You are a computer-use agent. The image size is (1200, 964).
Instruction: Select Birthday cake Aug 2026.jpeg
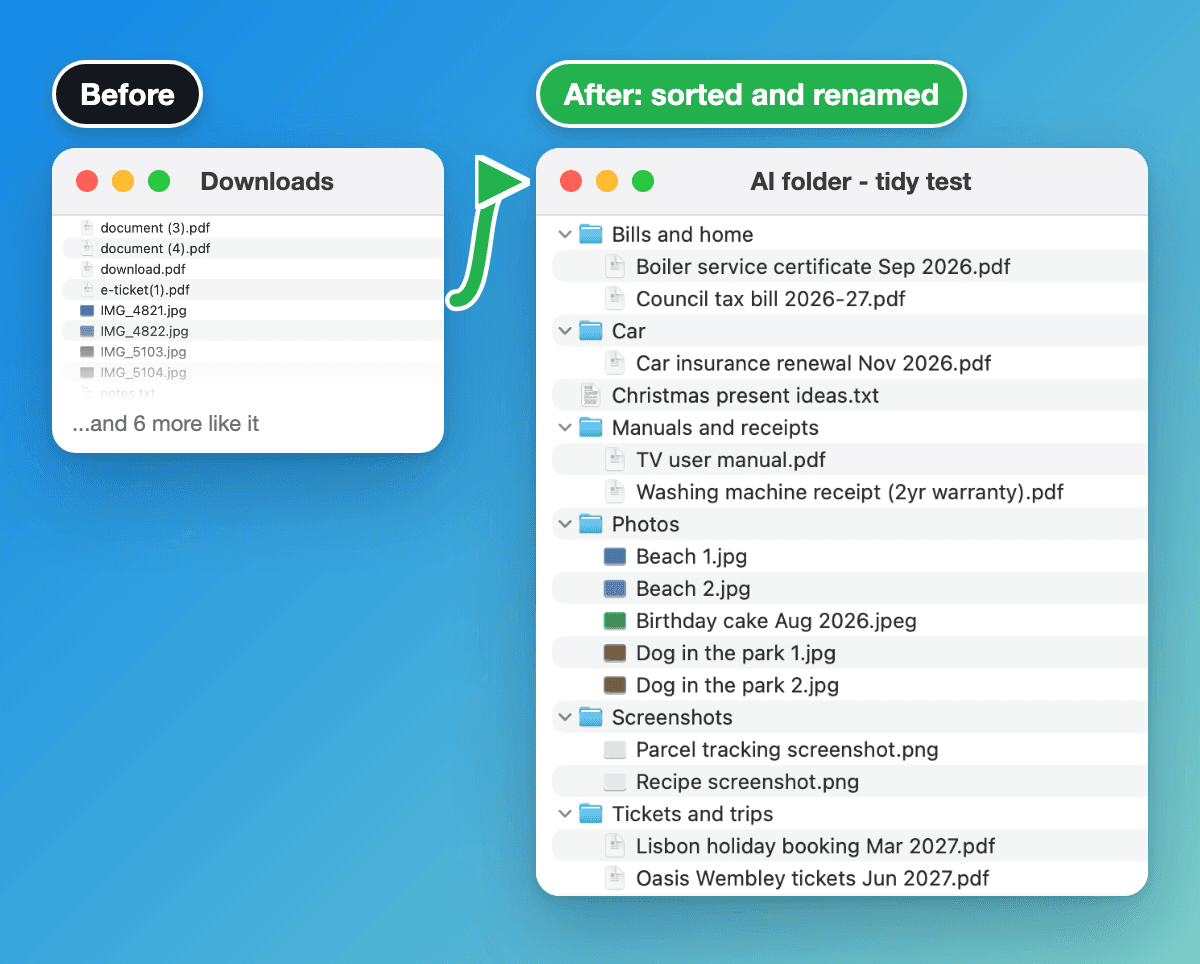(776, 621)
